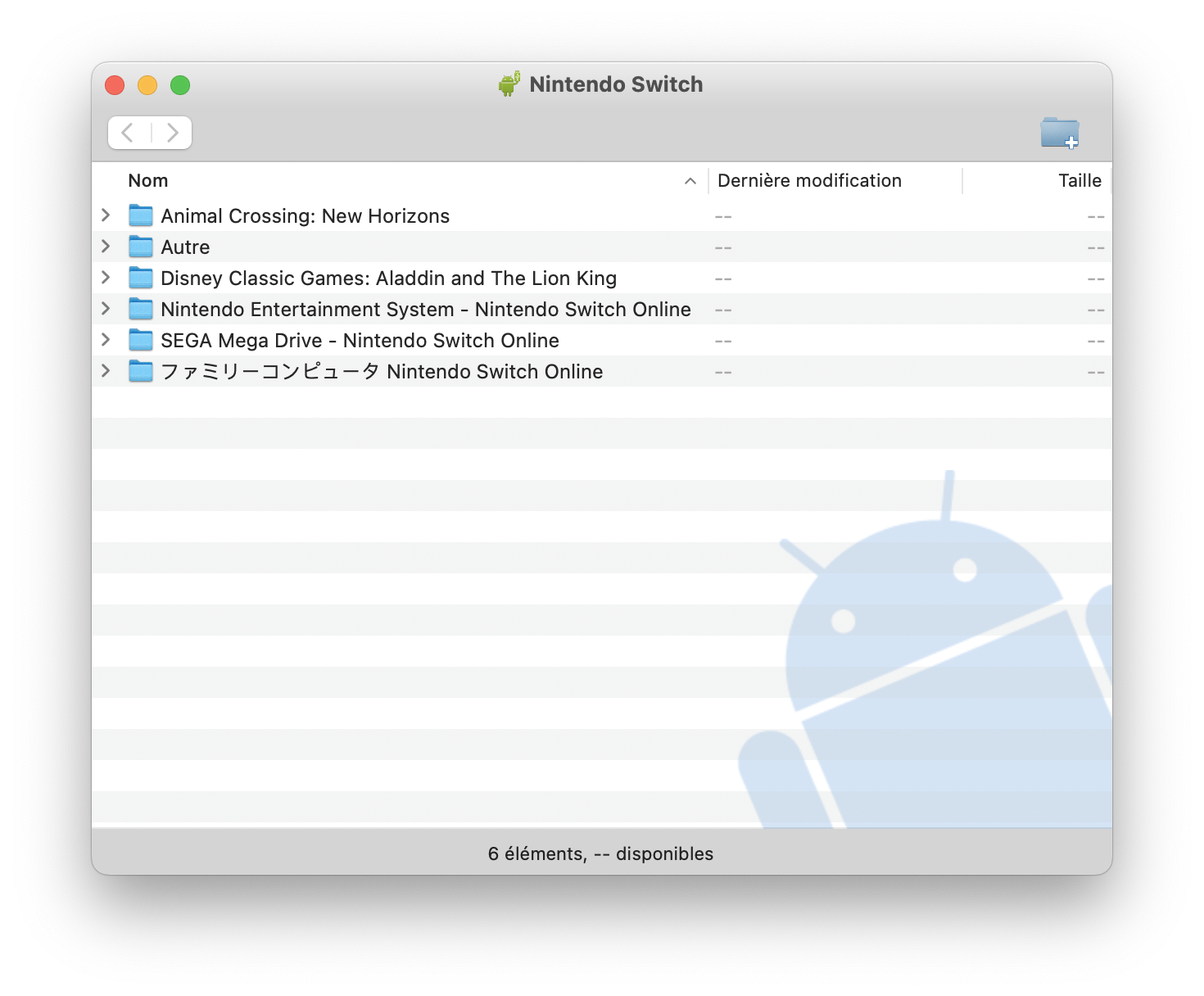The image size is (1204, 996).
Task: Toggle sort order arrow in Nom column
Action: (x=690, y=181)
